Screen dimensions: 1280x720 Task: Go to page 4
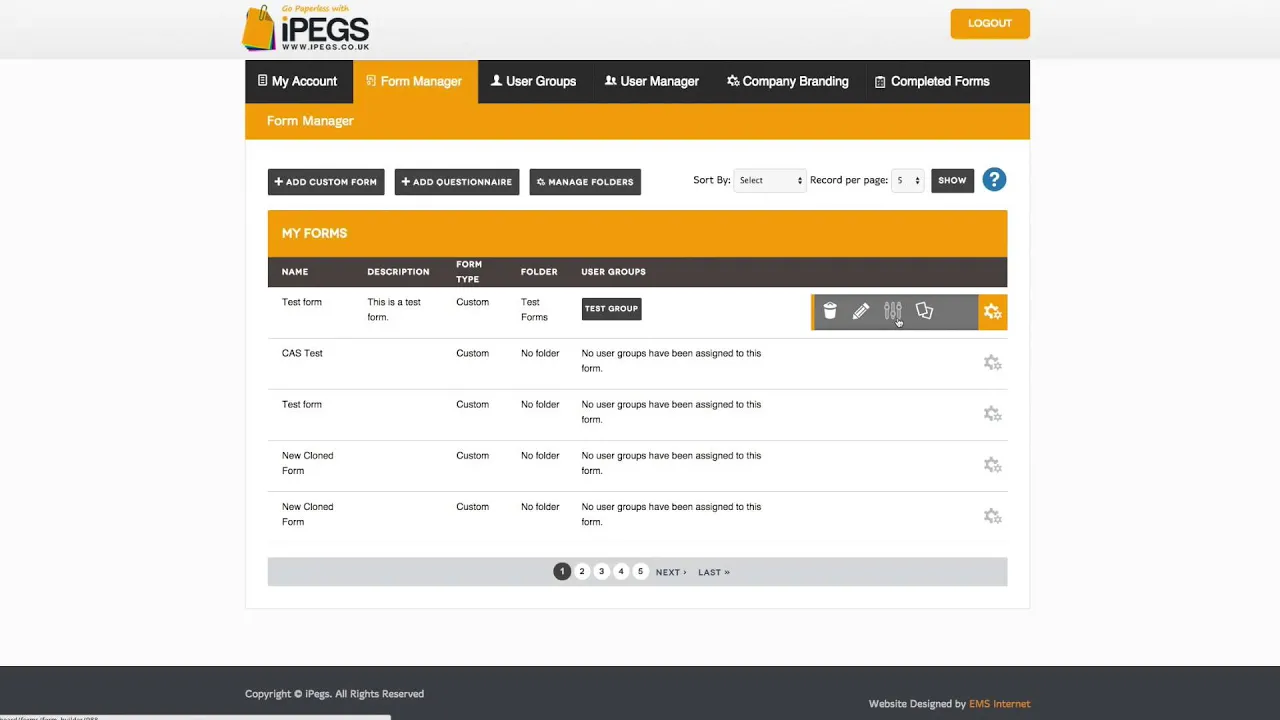[x=621, y=572]
